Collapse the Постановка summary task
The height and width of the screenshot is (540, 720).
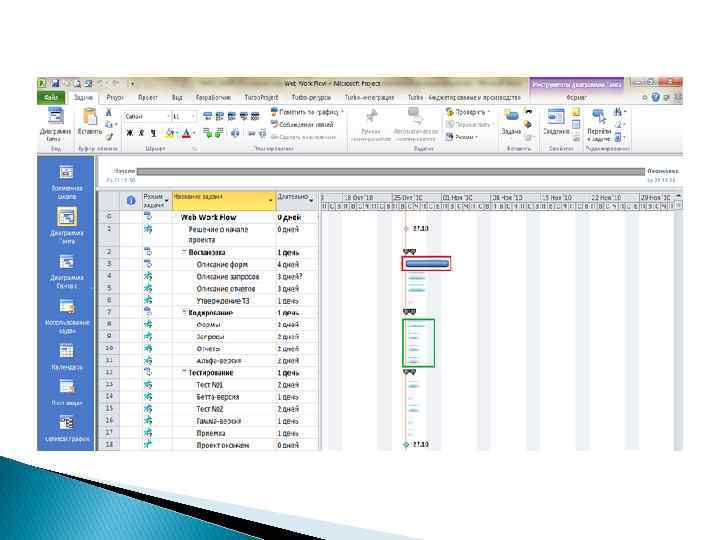click(184, 252)
